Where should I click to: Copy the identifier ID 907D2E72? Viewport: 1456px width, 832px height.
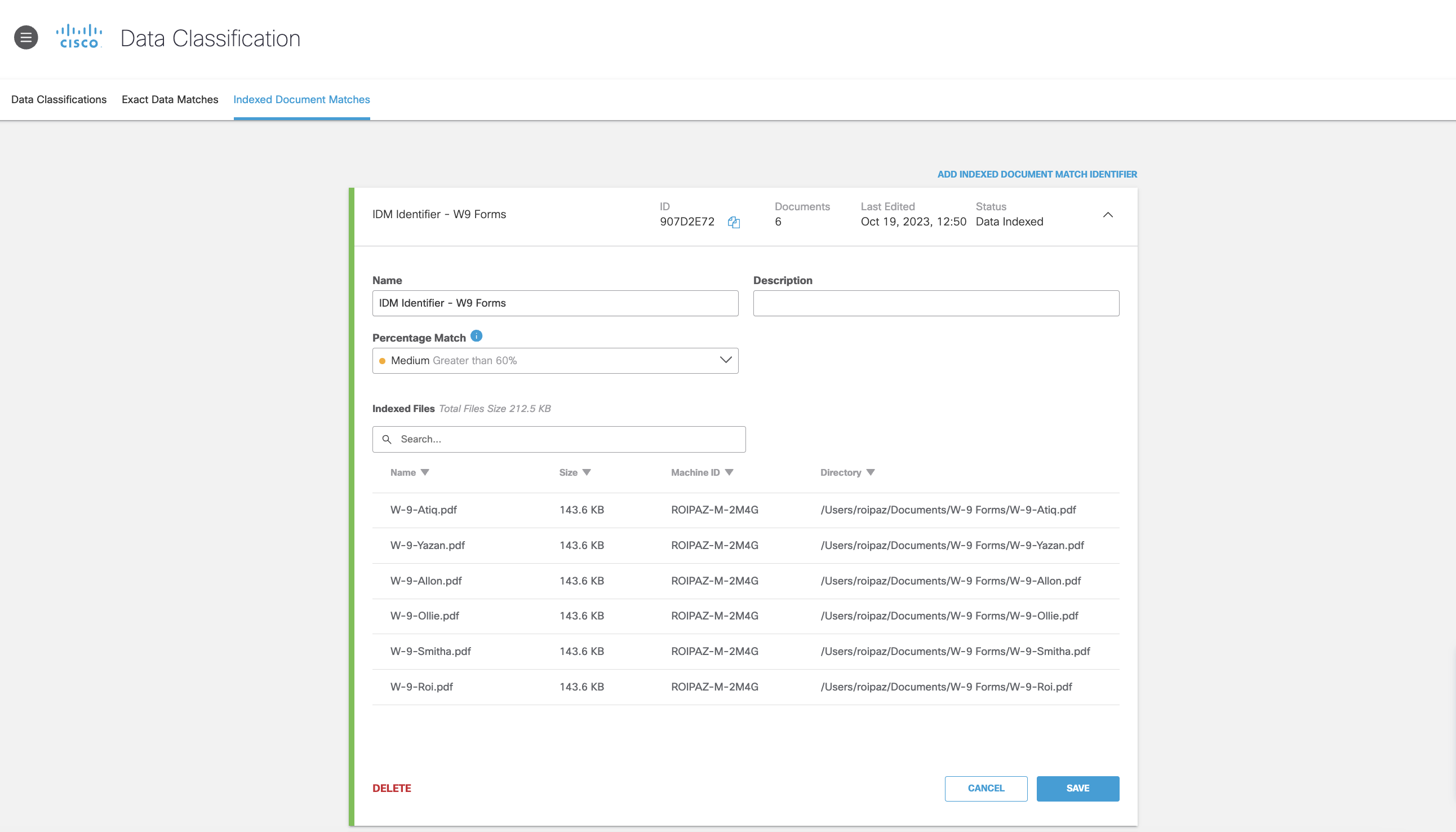(734, 222)
